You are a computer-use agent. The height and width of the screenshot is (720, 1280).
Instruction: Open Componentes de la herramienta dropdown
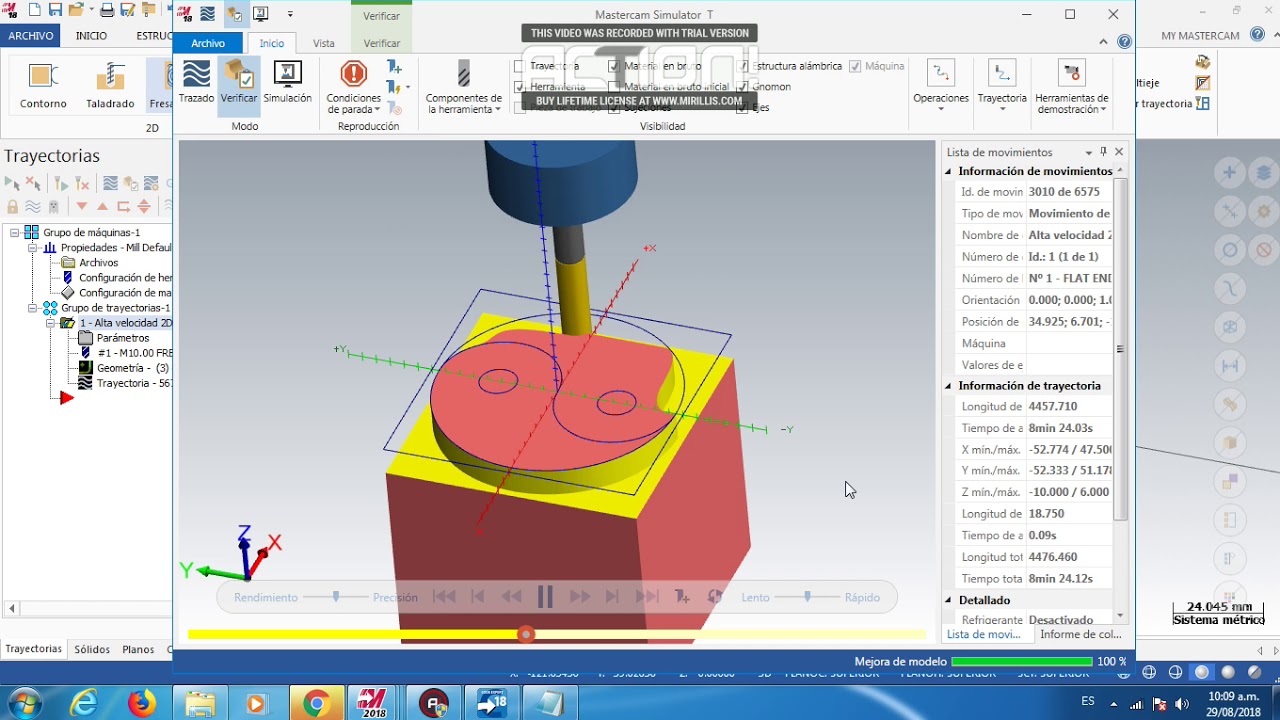463,88
